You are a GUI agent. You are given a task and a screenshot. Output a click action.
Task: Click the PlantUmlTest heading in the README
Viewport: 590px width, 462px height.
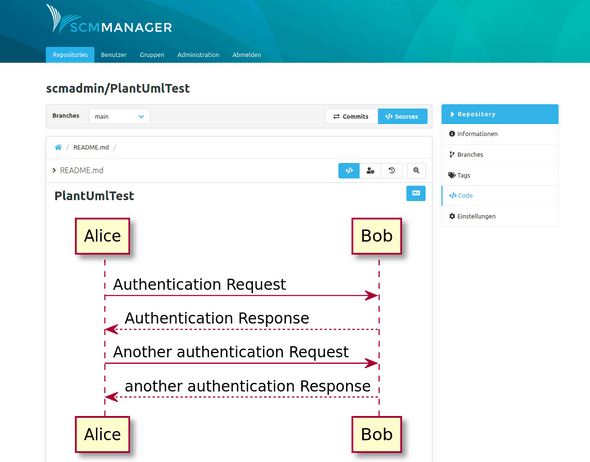[94, 196]
